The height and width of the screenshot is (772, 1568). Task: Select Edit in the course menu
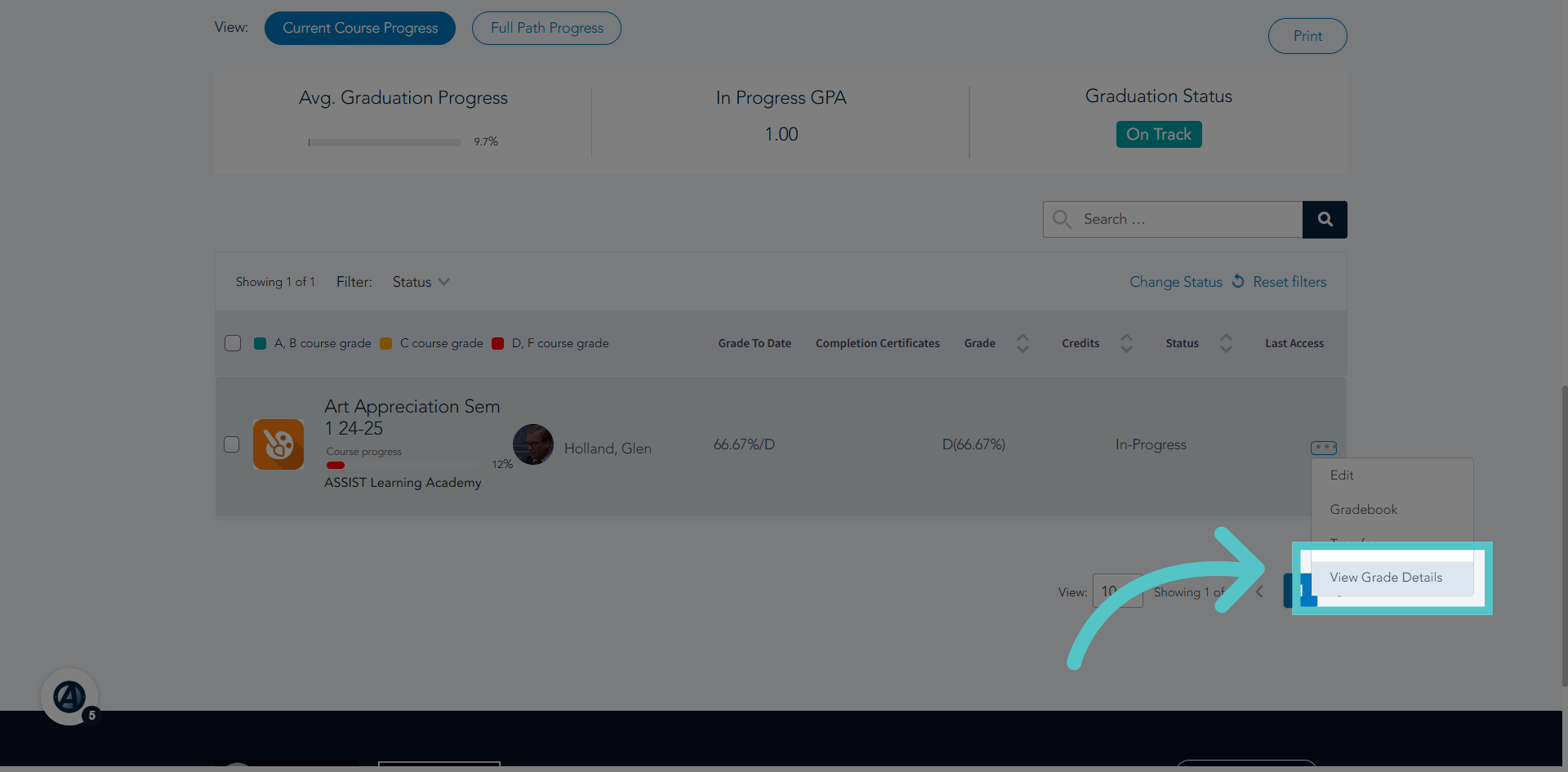click(x=1342, y=475)
